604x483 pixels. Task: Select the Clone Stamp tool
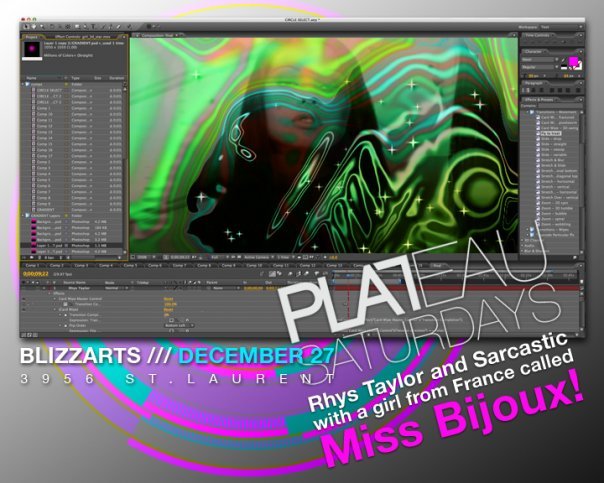(111, 27)
